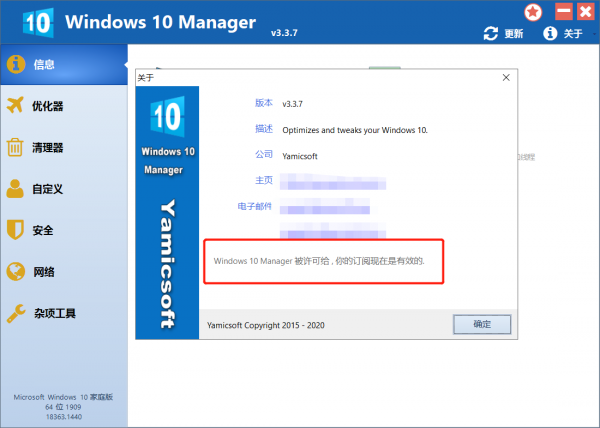This screenshot has height=428, width=600.
Task: Click the license status text in red box
Action: [319, 261]
